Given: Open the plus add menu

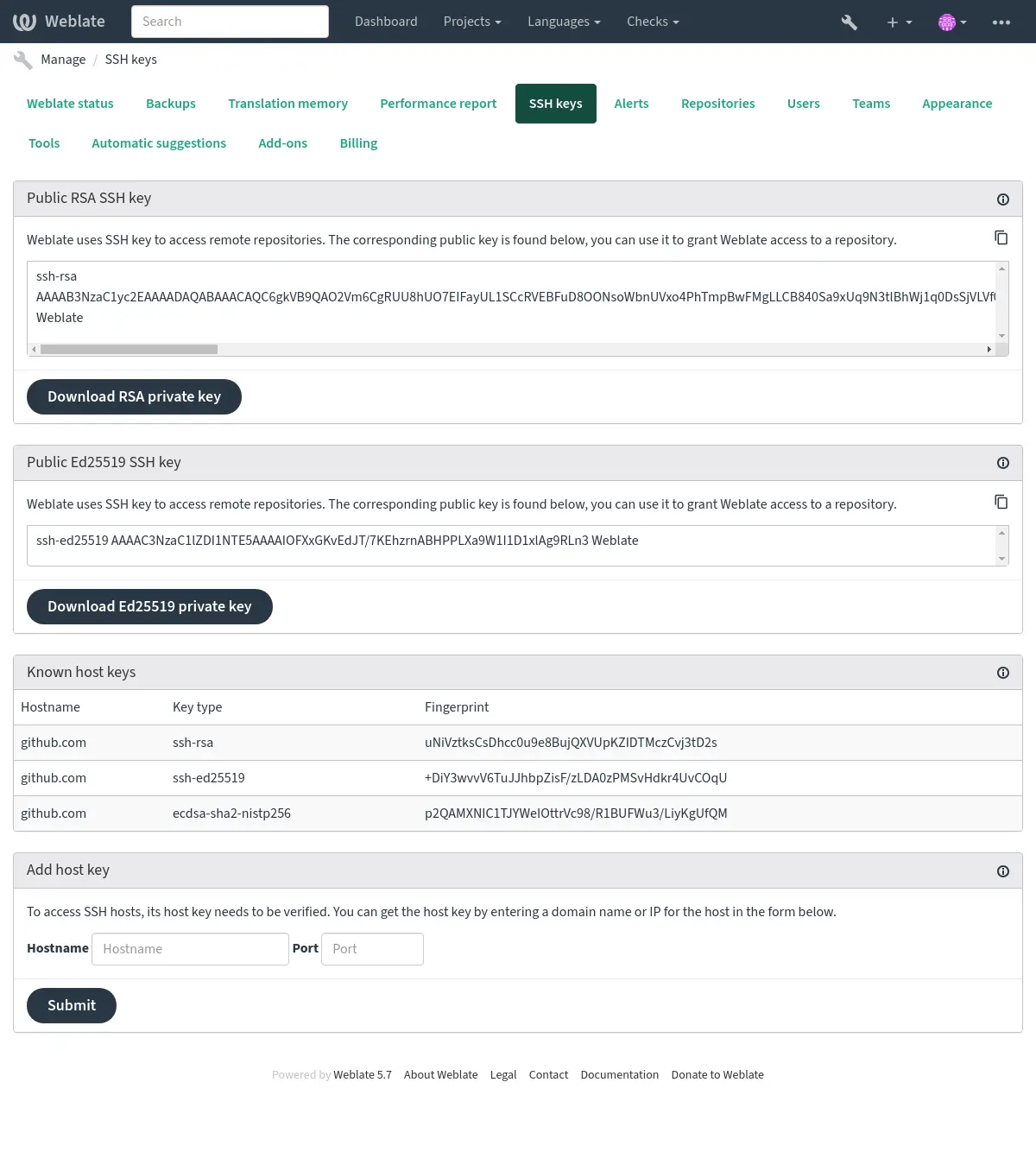Looking at the screenshot, I should [x=899, y=22].
